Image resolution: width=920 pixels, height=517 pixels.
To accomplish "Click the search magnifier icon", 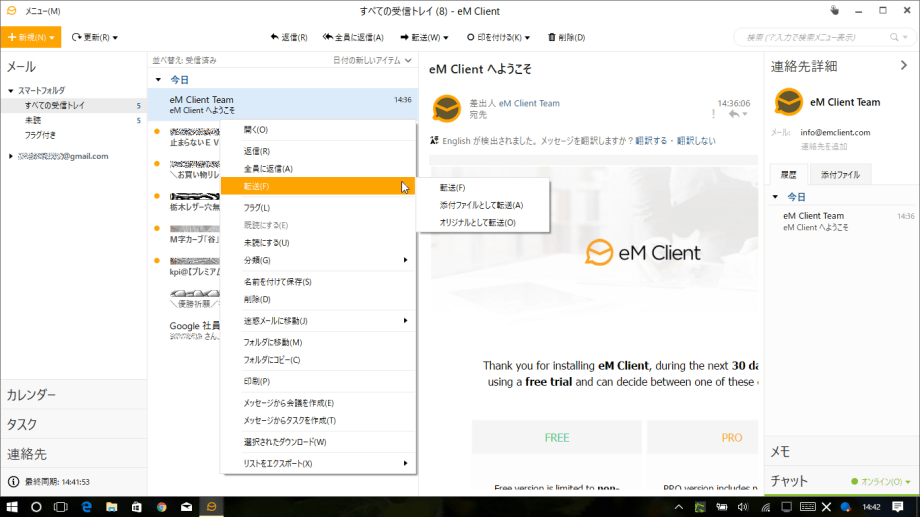I will click(894, 37).
